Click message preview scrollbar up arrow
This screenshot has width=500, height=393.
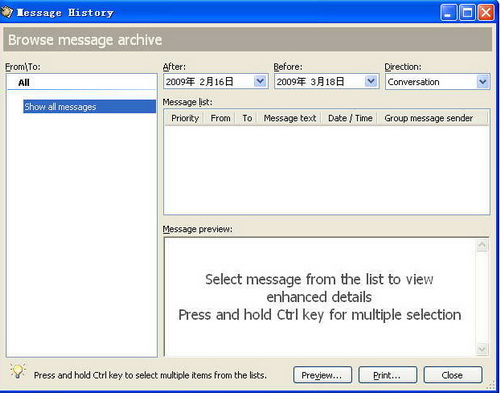pyautogui.click(x=482, y=246)
